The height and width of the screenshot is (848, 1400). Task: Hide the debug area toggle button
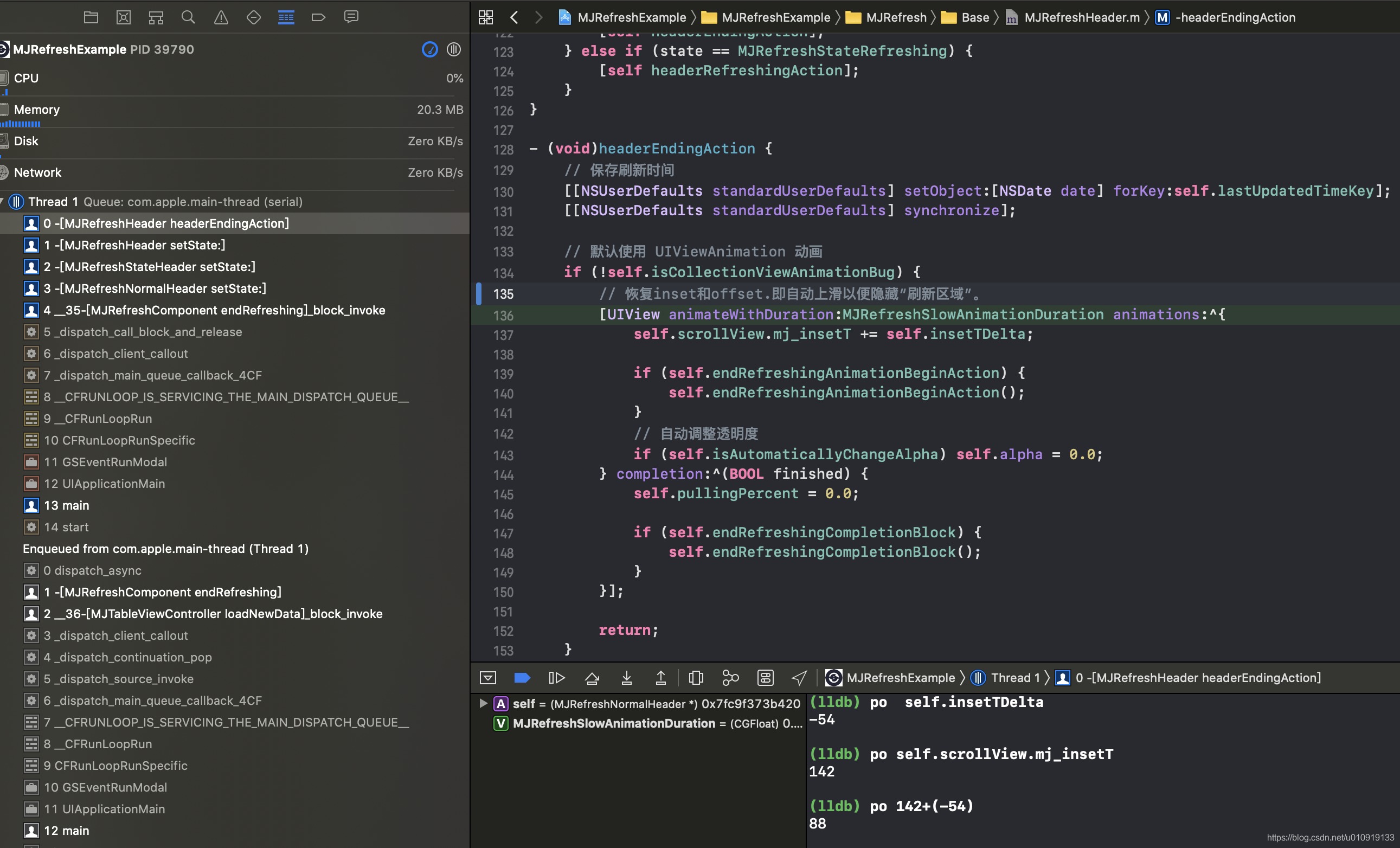pyautogui.click(x=488, y=678)
